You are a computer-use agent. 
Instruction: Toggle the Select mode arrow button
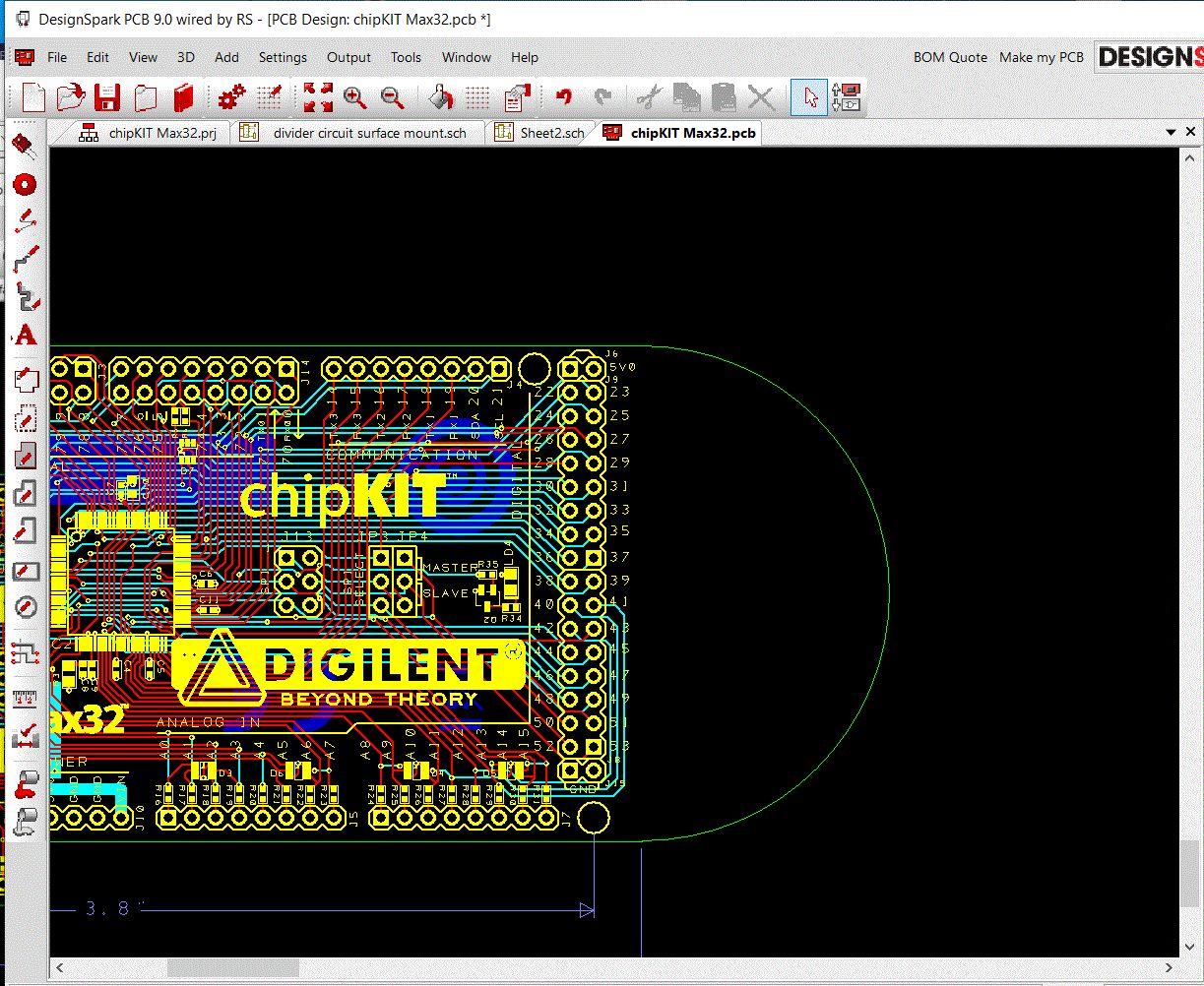tap(809, 97)
